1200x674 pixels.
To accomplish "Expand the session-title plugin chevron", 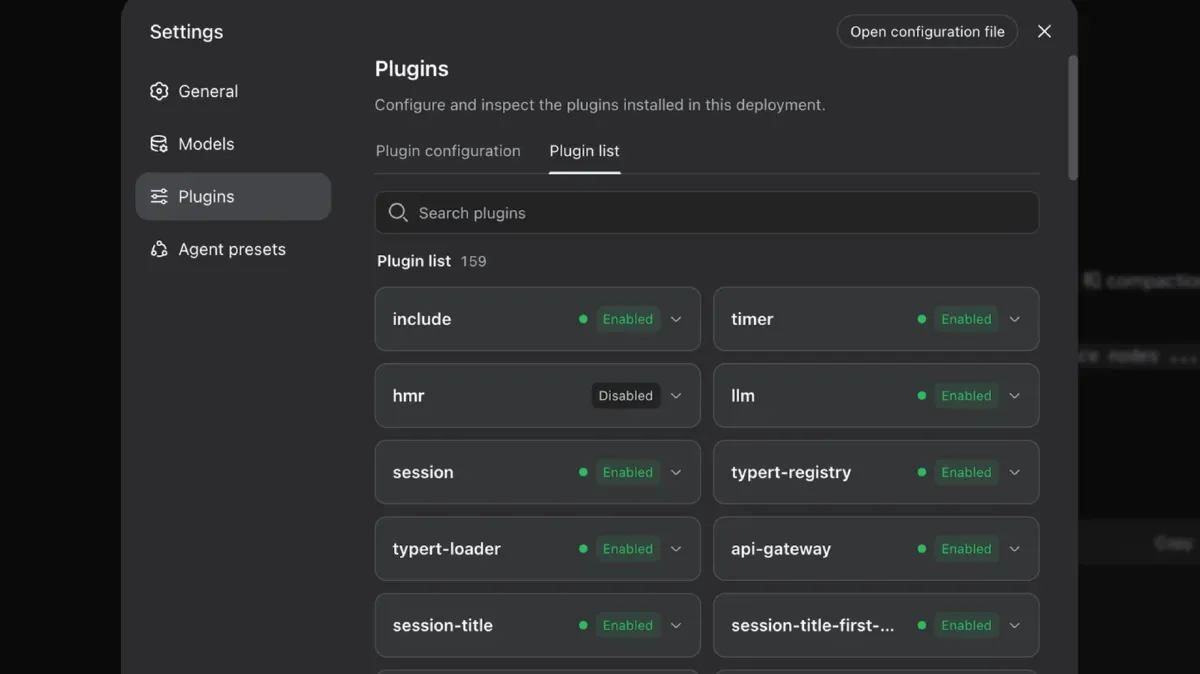I will click(676, 626).
